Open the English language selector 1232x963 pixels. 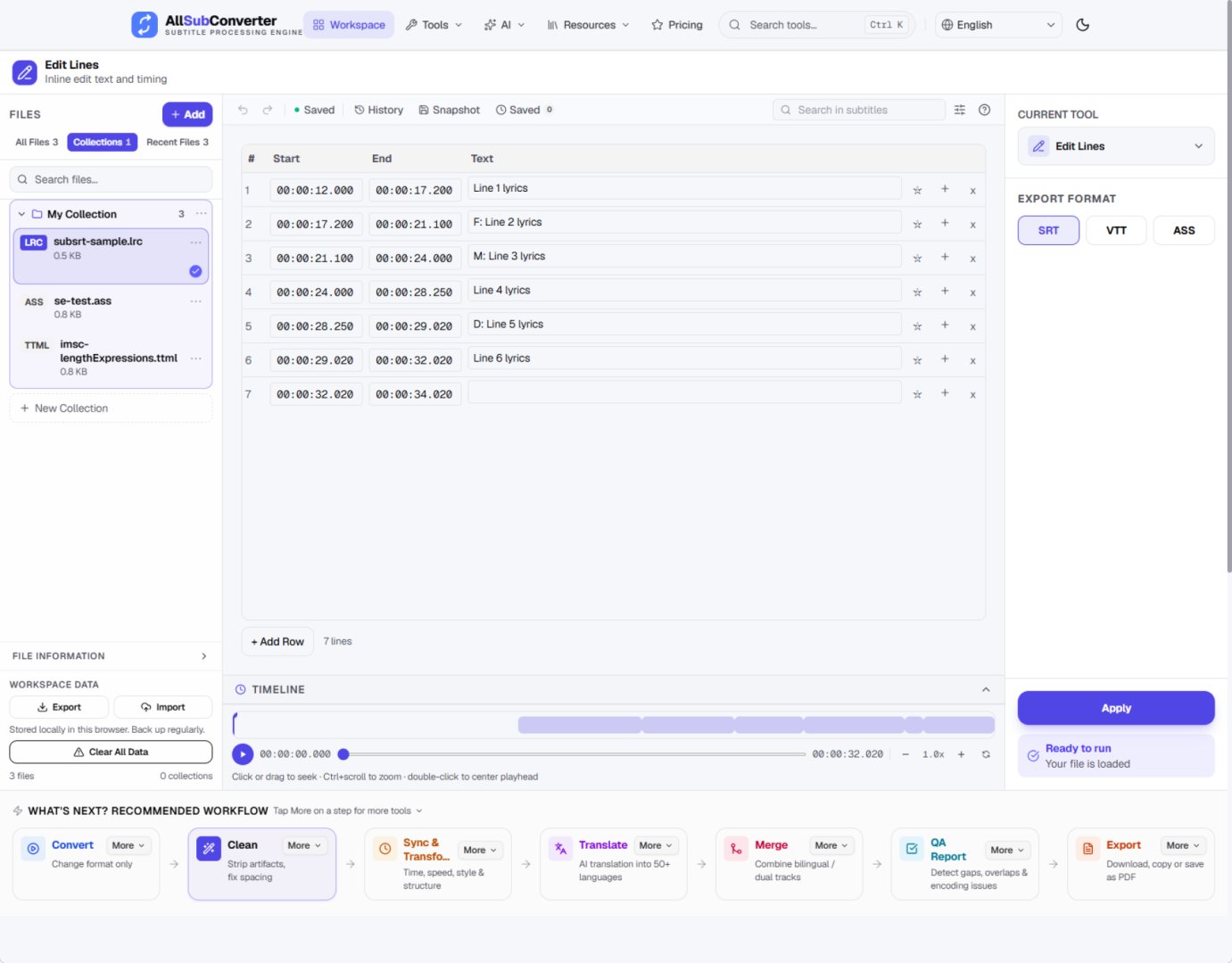pyautogui.click(x=998, y=25)
